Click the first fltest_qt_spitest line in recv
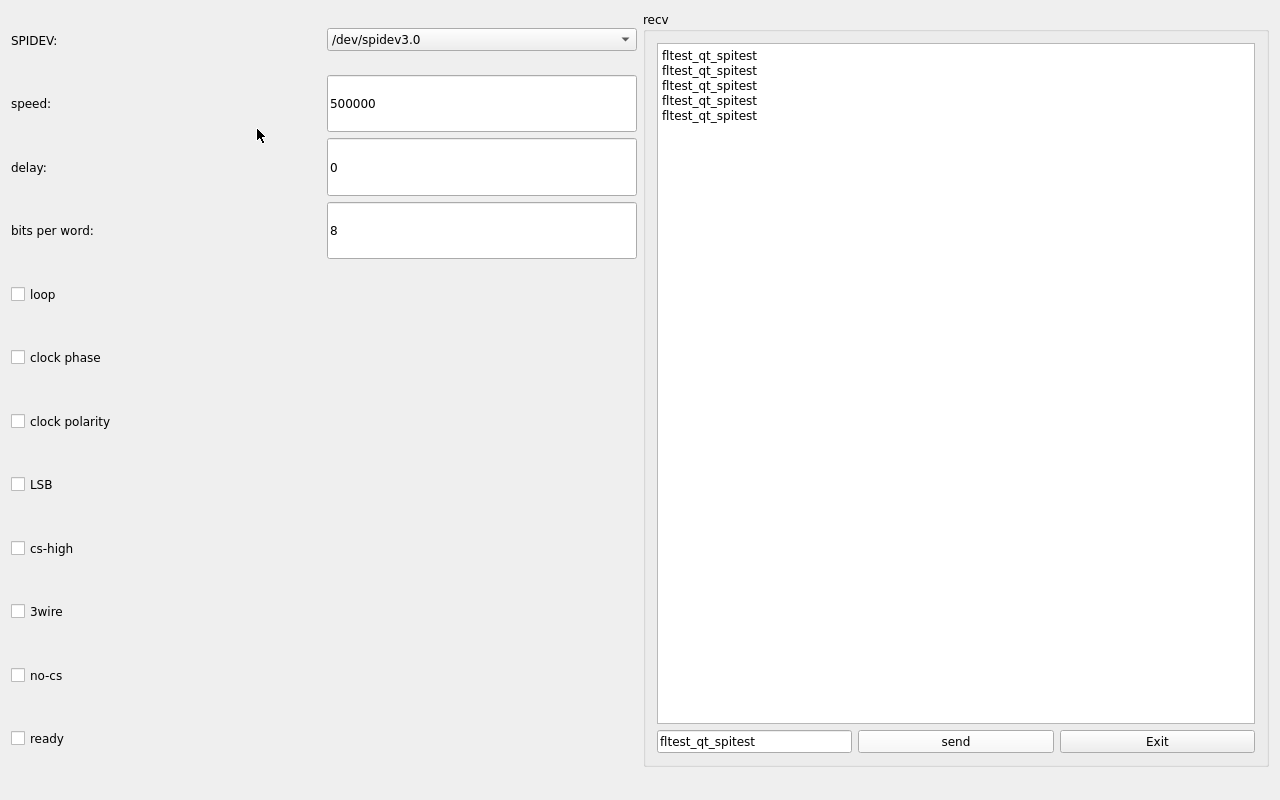 click(x=709, y=56)
